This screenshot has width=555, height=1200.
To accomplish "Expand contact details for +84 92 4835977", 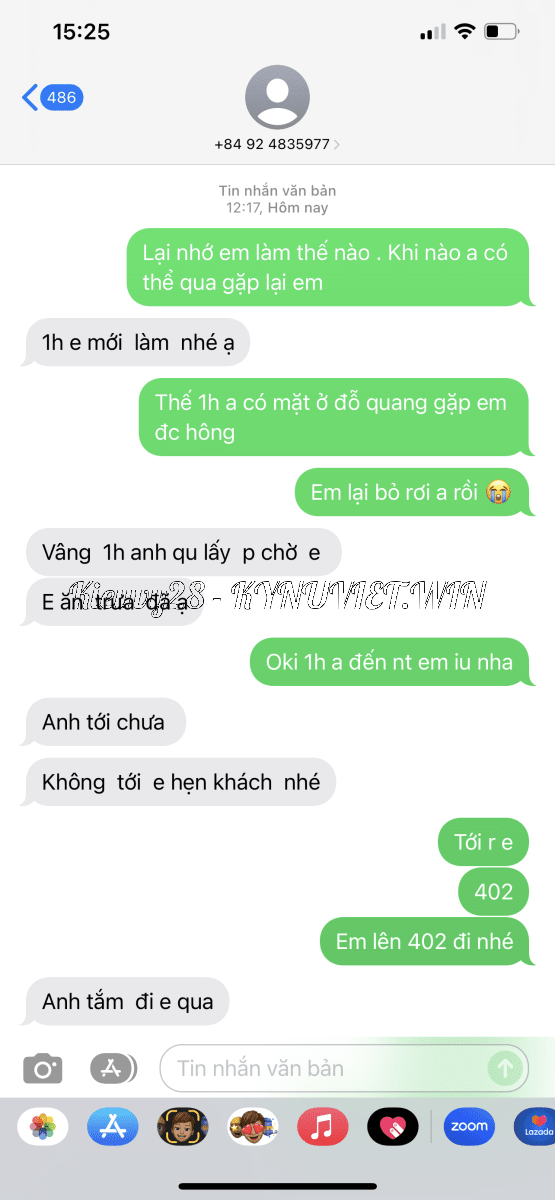I will 277,144.
